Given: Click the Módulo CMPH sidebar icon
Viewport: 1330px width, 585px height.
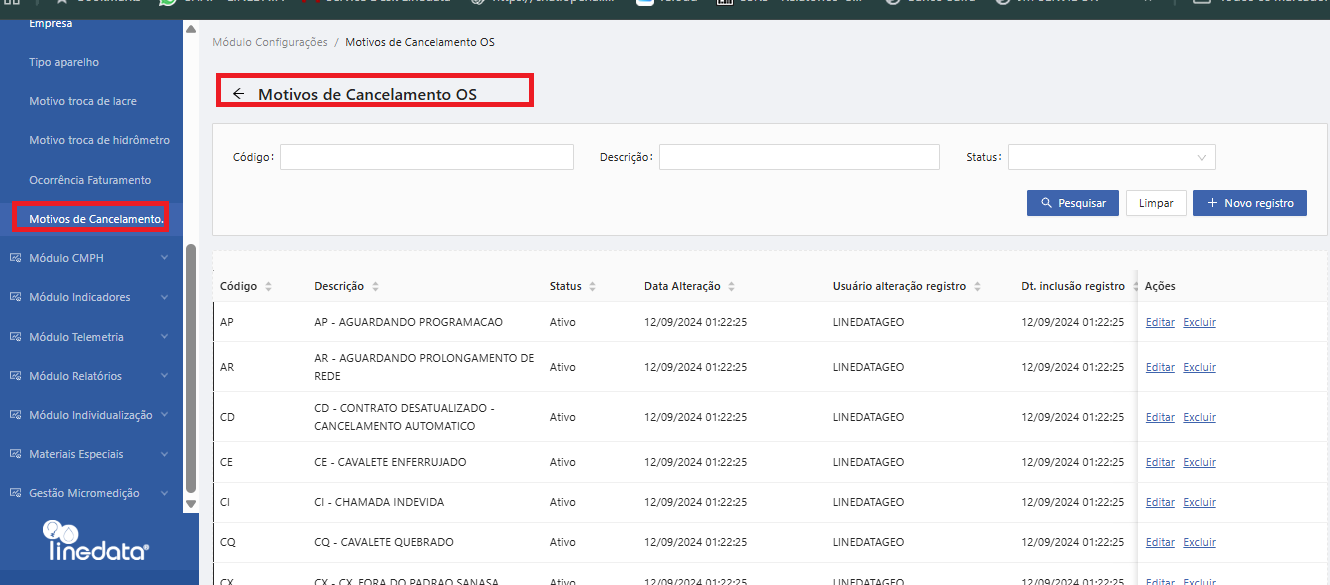Looking at the screenshot, I should pyautogui.click(x=15, y=258).
